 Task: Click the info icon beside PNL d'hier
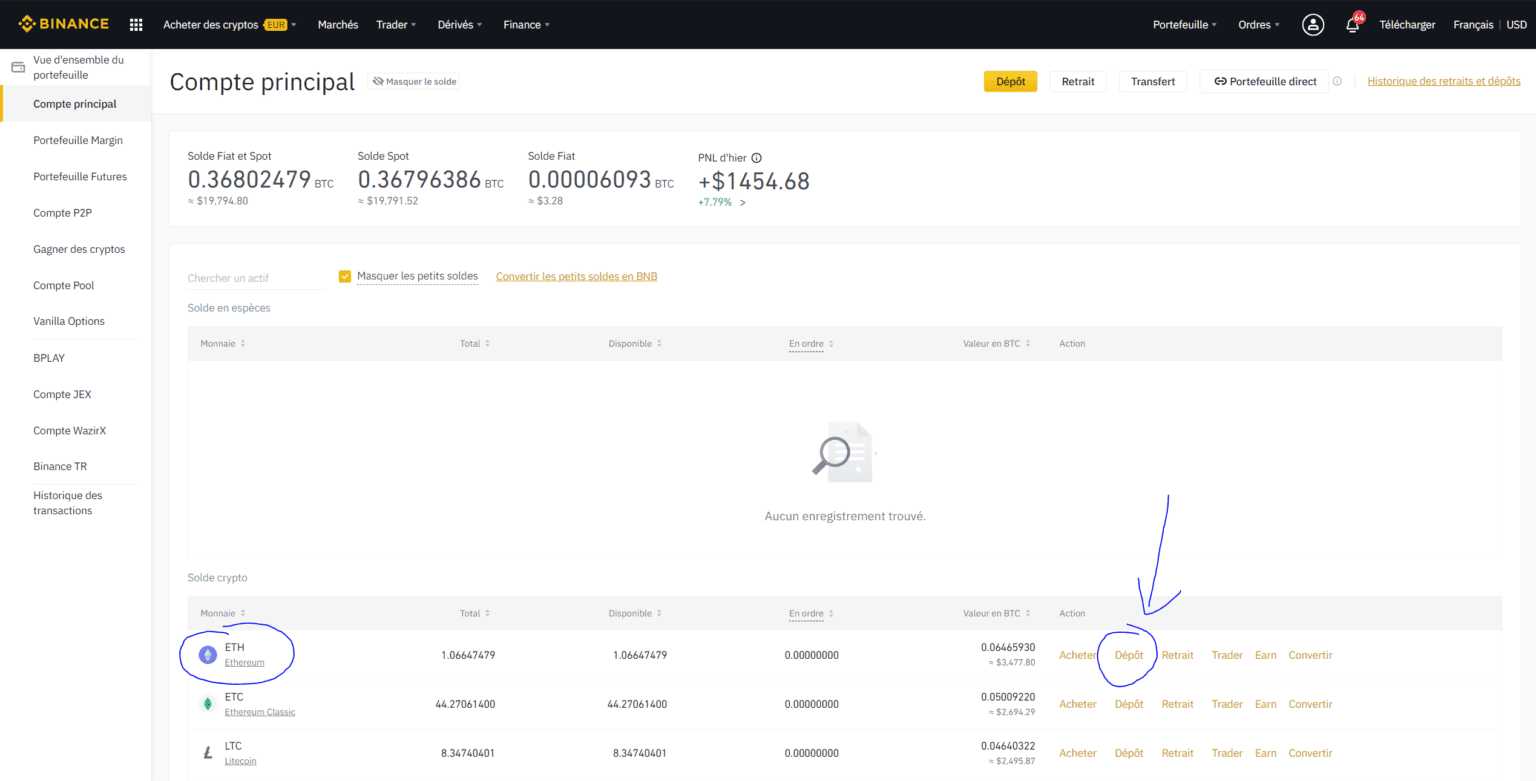coord(756,158)
